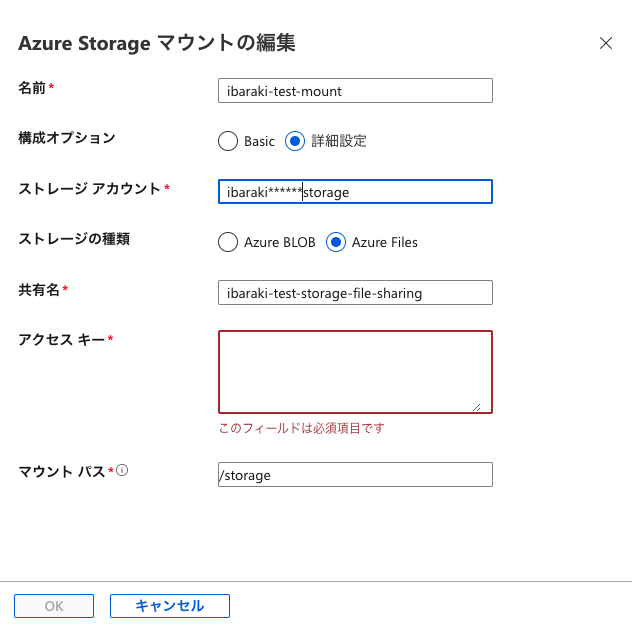Image resolution: width=632 pixels, height=627 pixels.
Task: Click the 共有名 field with ibaraki-test-storage-file-sharing
Action: click(x=355, y=293)
